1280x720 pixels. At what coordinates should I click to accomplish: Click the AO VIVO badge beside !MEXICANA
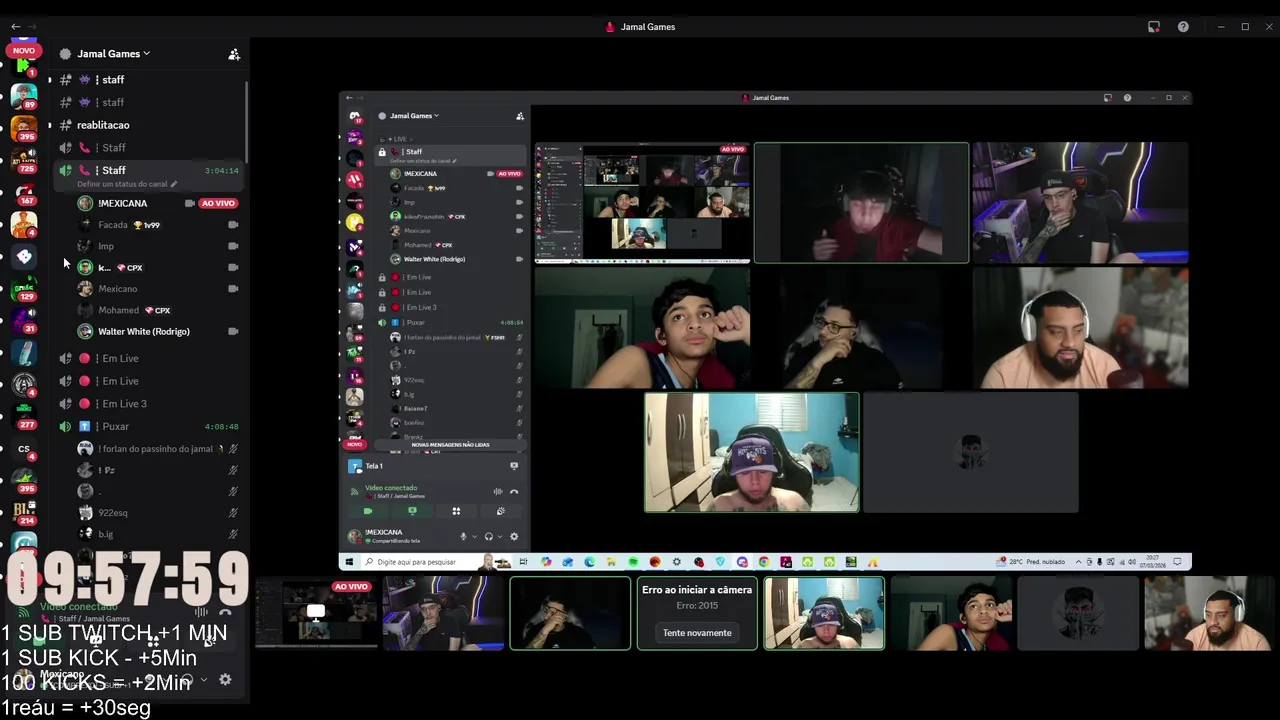coord(218,204)
